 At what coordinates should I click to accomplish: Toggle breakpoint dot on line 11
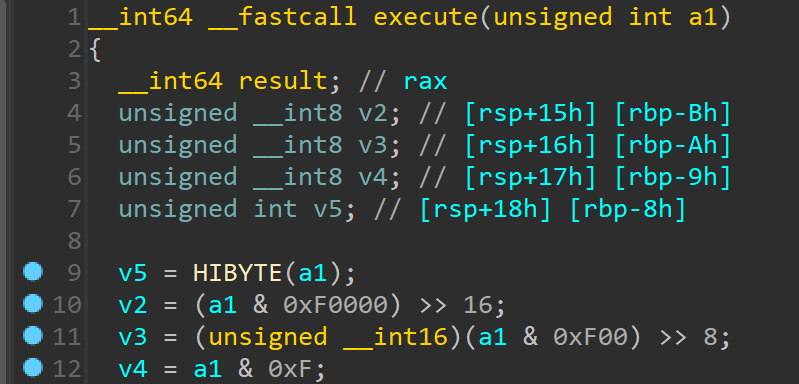click(x=33, y=336)
